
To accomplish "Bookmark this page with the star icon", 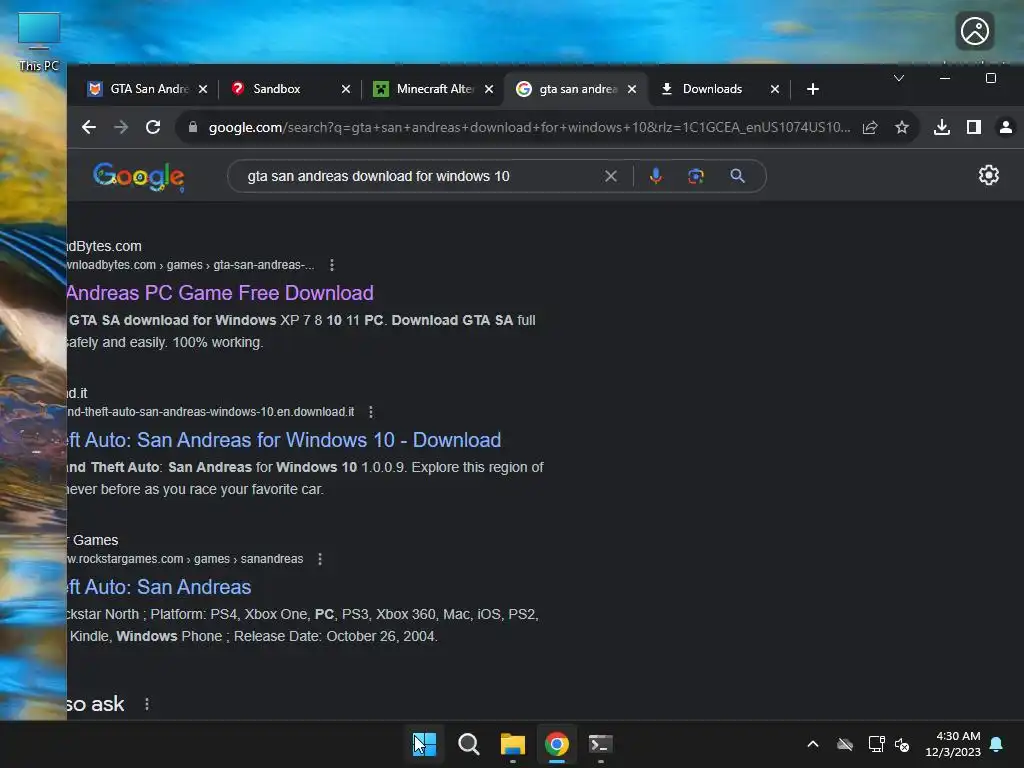I will coord(902,127).
